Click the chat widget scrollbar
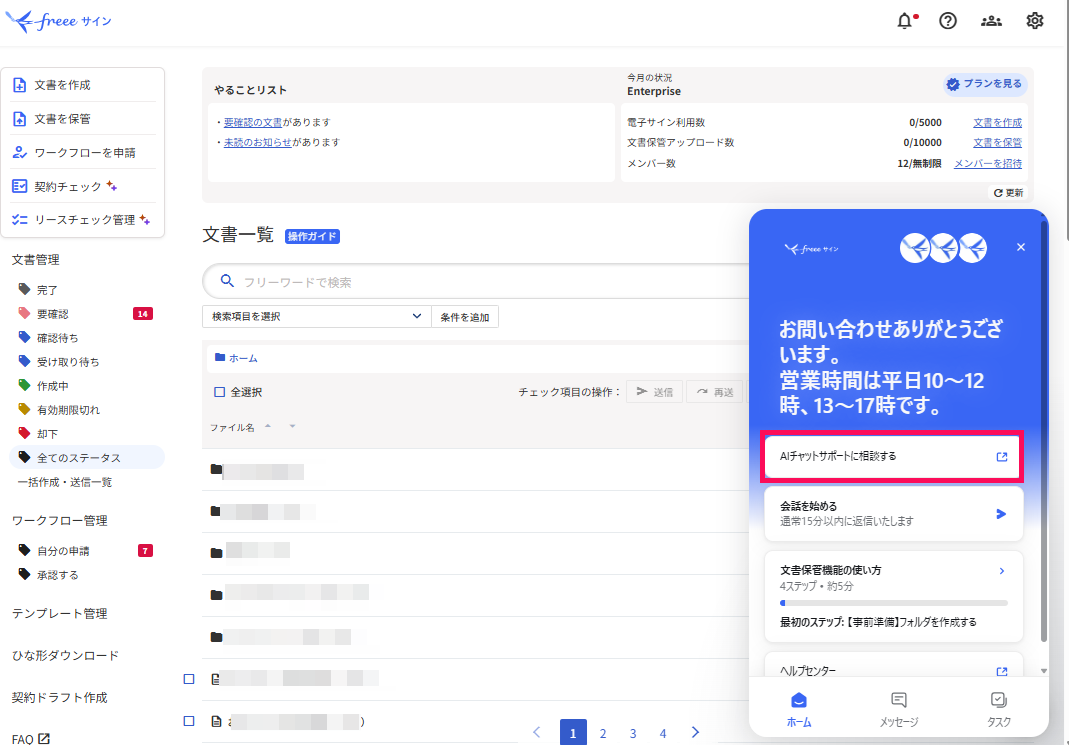 click(1044, 430)
